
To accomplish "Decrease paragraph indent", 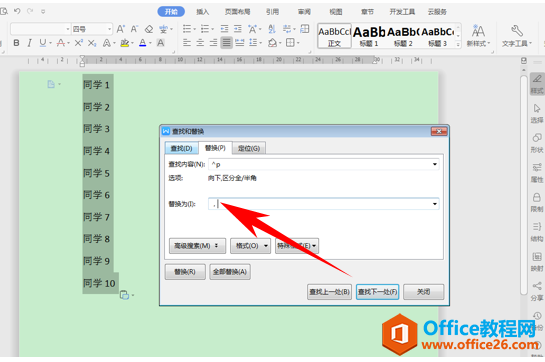I will point(225,29).
